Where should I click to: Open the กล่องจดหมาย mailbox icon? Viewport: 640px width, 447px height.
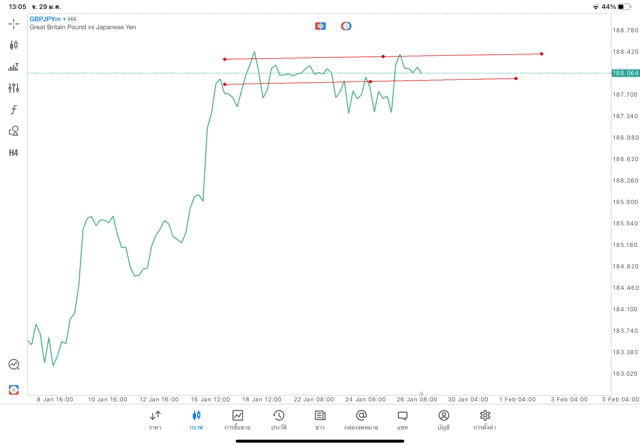[361, 419]
